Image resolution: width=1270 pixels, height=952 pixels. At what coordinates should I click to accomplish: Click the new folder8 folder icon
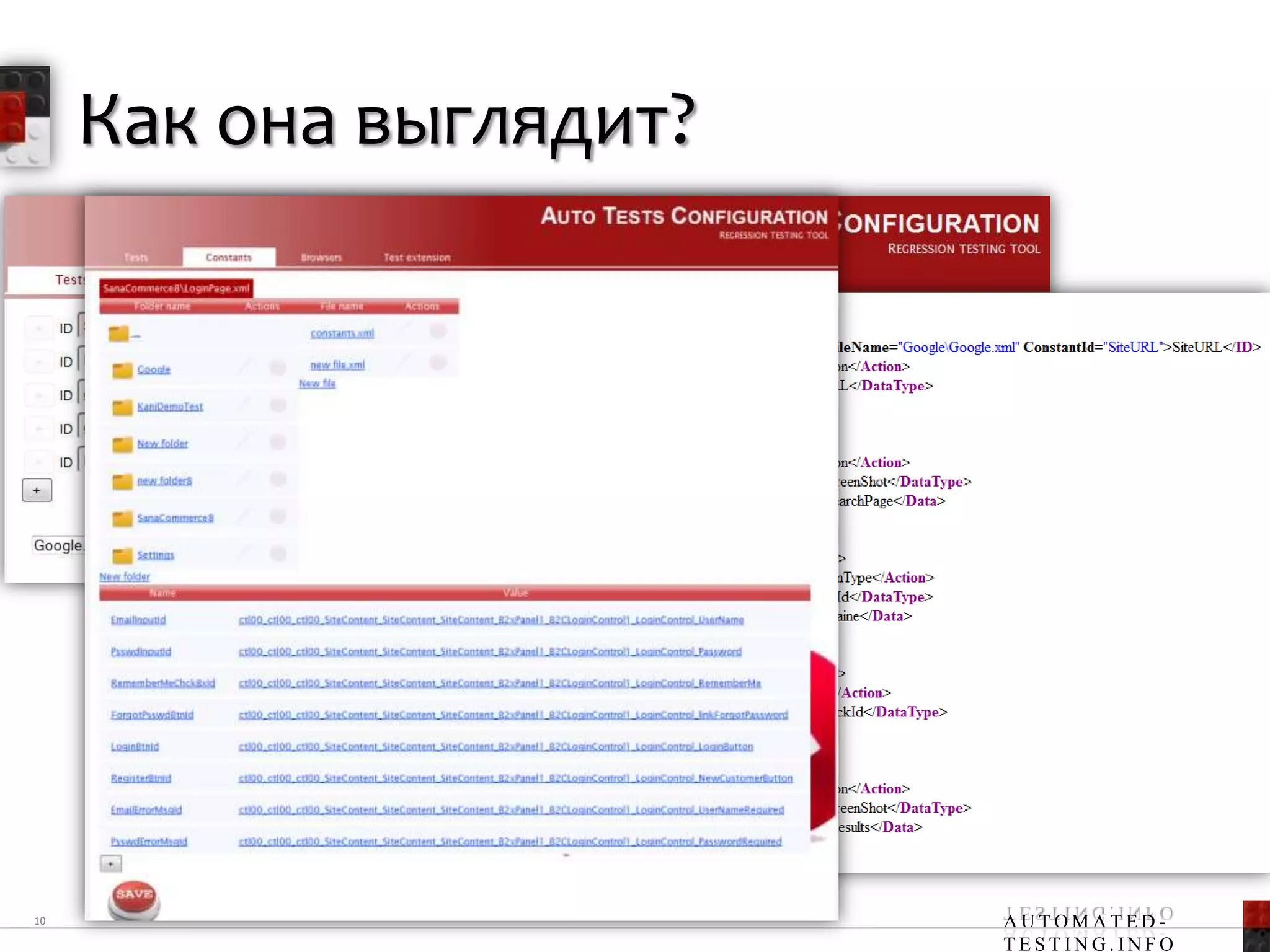[122, 481]
